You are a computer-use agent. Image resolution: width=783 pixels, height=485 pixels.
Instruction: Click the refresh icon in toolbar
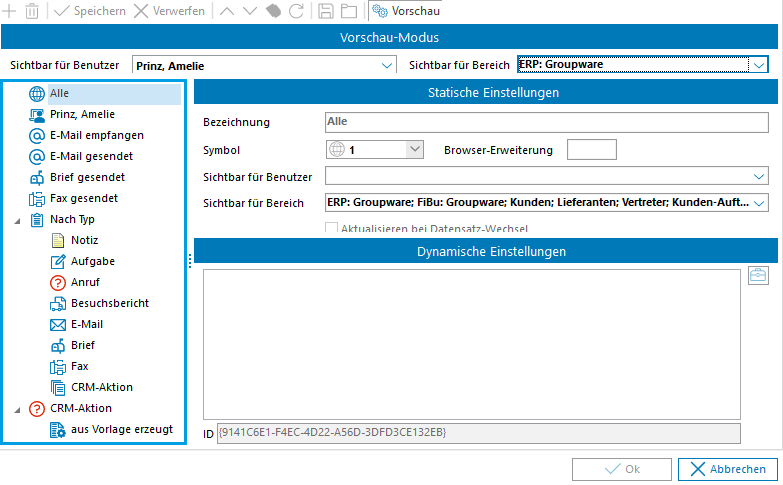[296, 11]
